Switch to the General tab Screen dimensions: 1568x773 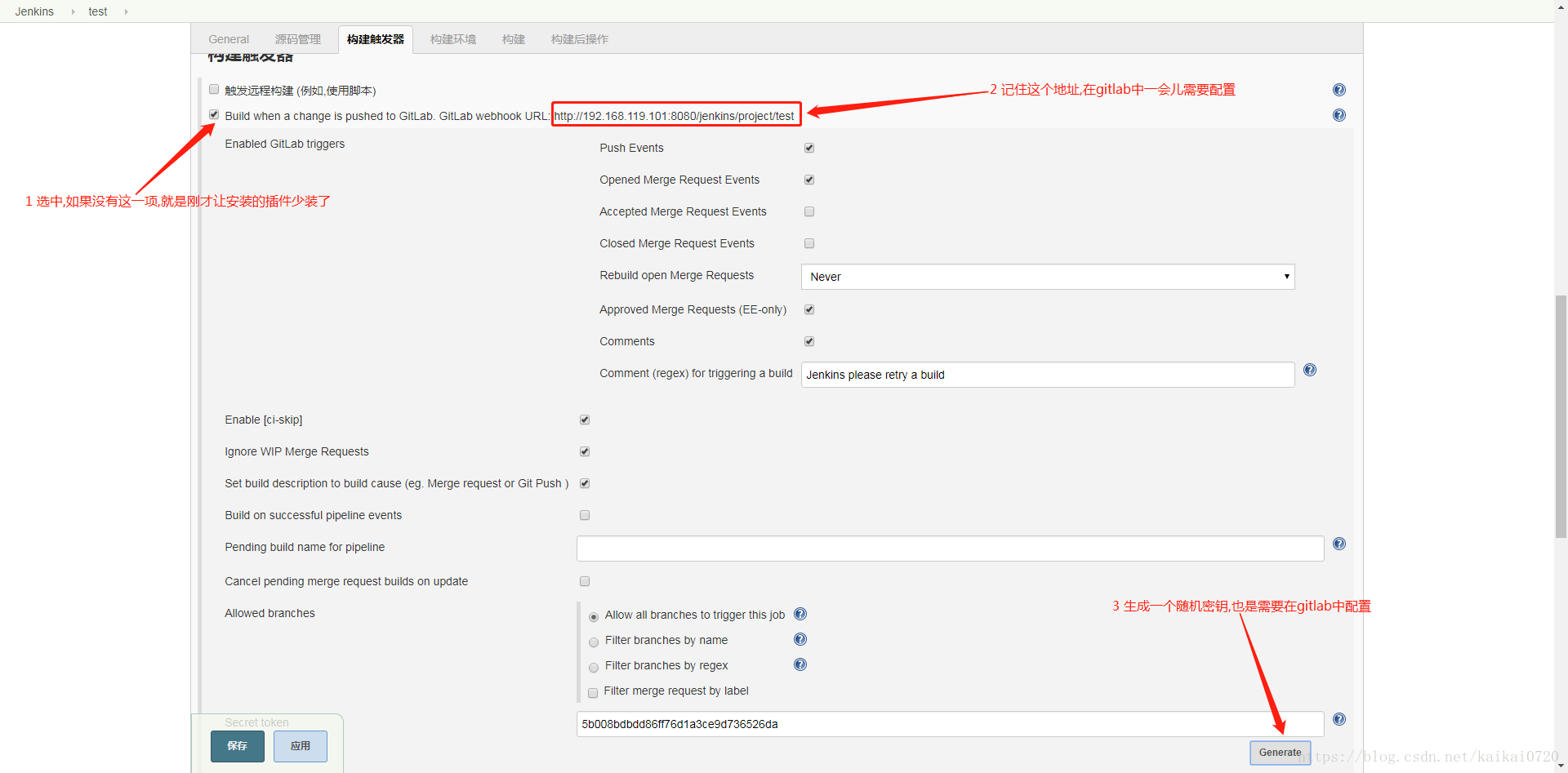tap(229, 39)
